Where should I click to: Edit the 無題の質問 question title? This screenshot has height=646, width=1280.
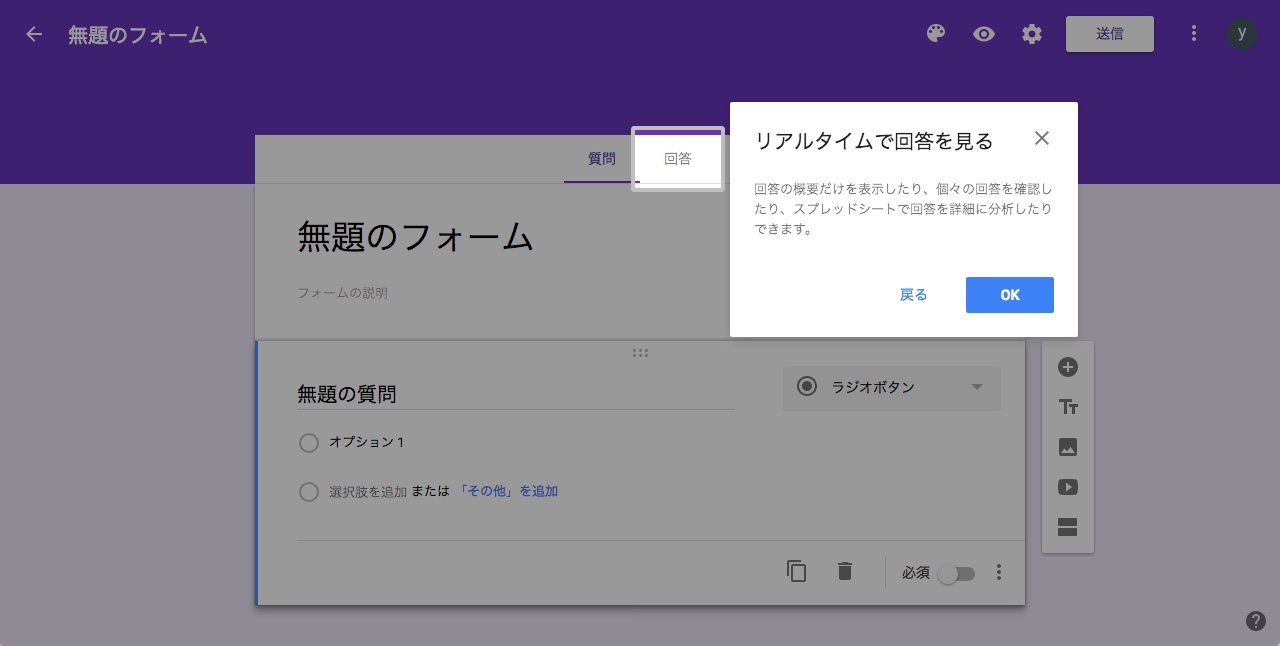515,395
